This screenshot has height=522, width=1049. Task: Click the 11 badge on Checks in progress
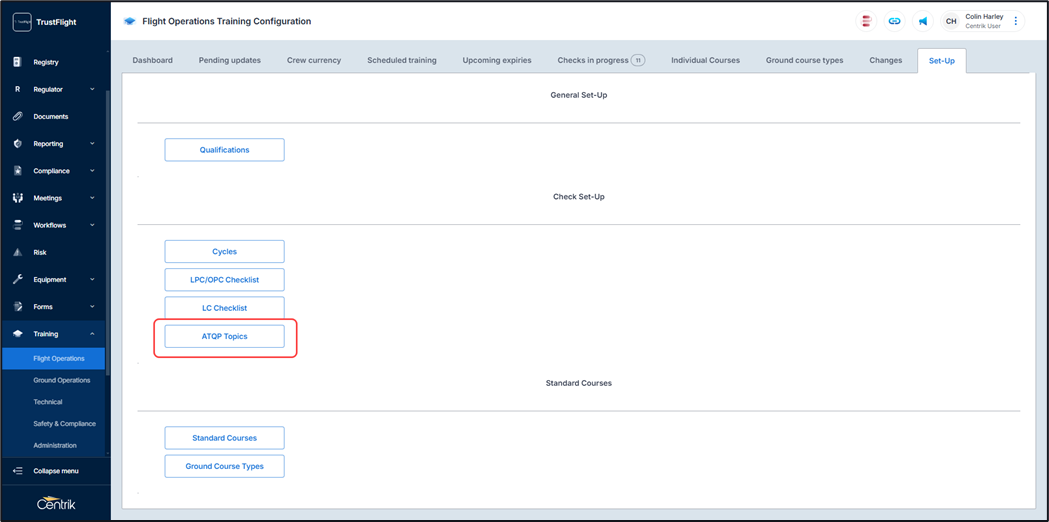pyautogui.click(x=638, y=60)
